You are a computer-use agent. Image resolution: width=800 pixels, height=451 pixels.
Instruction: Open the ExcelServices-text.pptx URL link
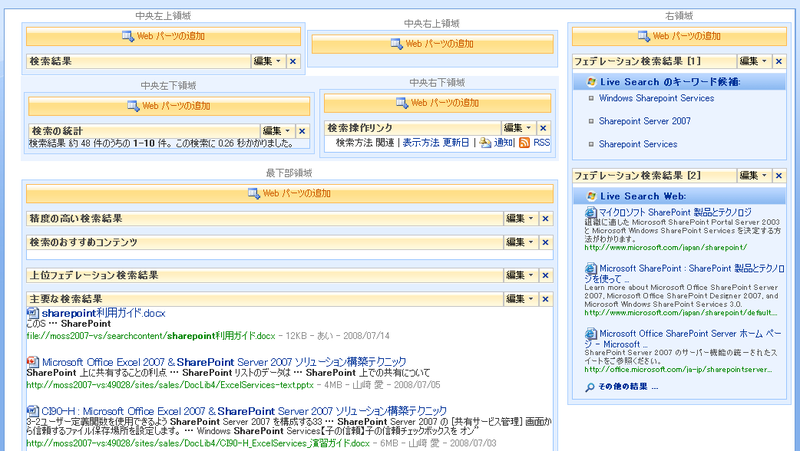(x=170, y=385)
